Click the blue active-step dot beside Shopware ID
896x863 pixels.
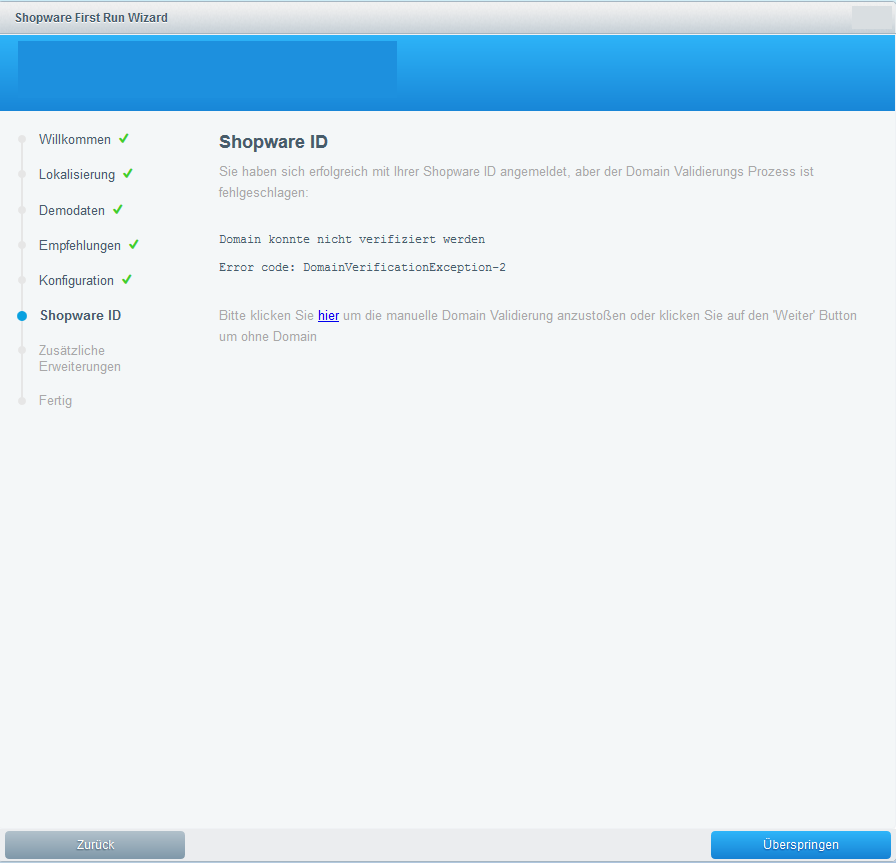click(x=22, y=316)
